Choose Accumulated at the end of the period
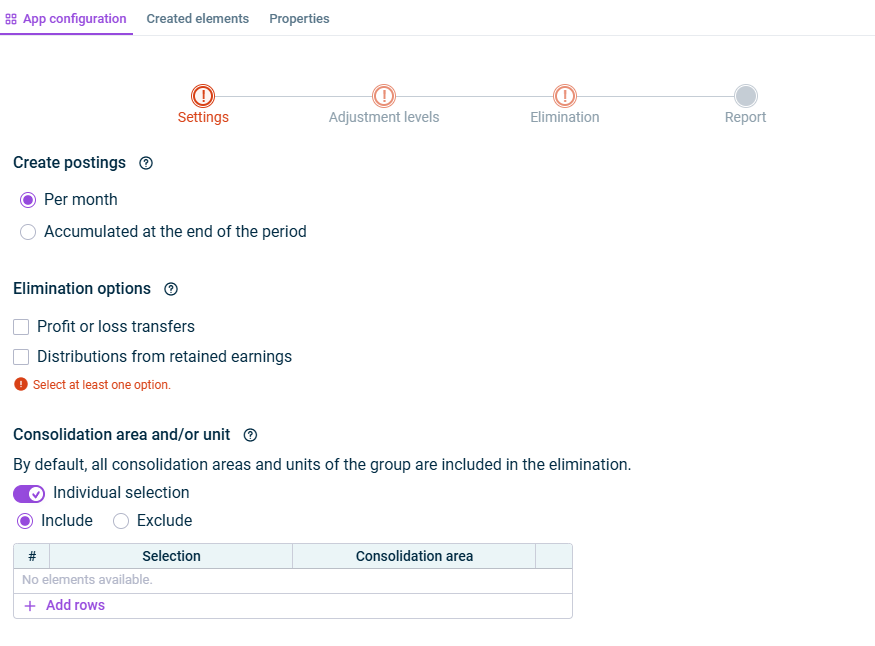The width and height of the screenshot is (875, 646). [x=28, y=232]
